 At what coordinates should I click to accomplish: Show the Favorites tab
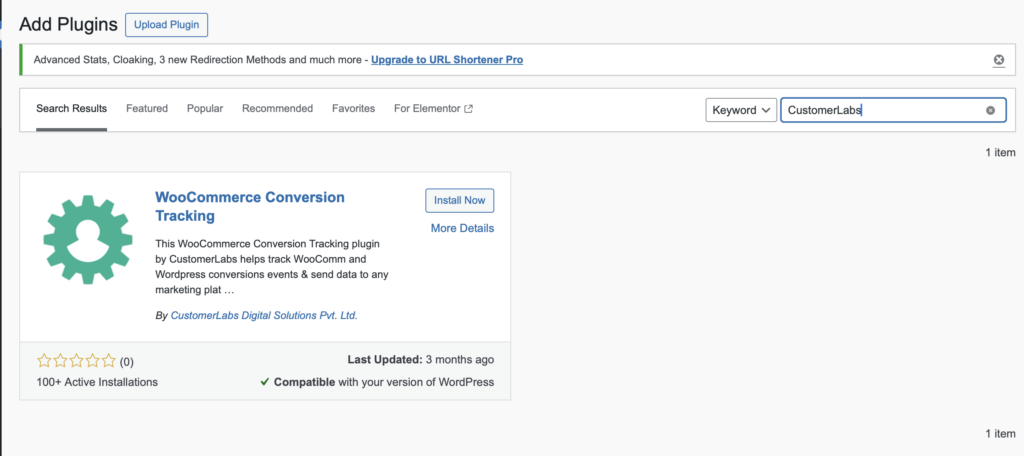click(353, 109)
